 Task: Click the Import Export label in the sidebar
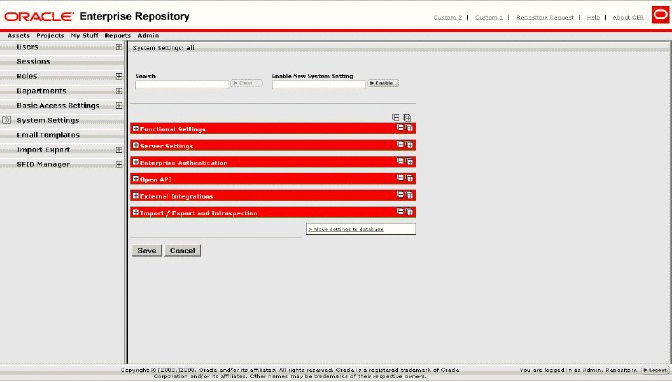(x=43, y=150)
